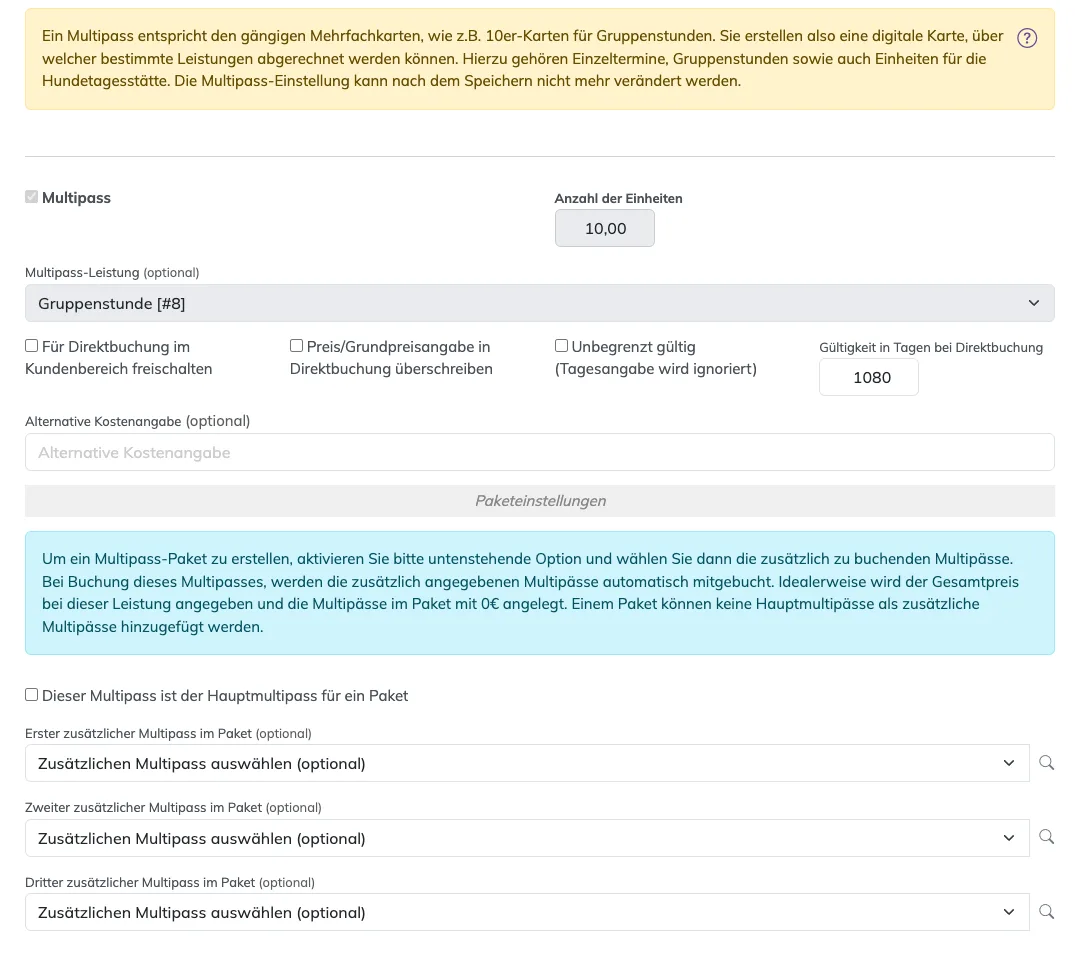The image size is (1075, 953).
Task: Click the Alternative Kostenangabe text field
Action: pos(540,452)
